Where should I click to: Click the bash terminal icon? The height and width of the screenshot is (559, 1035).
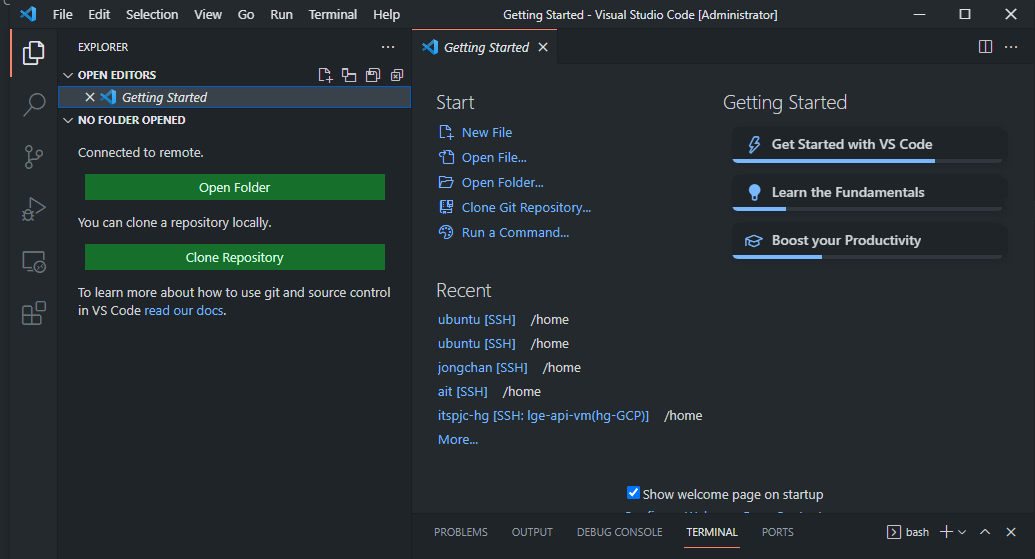894,532
